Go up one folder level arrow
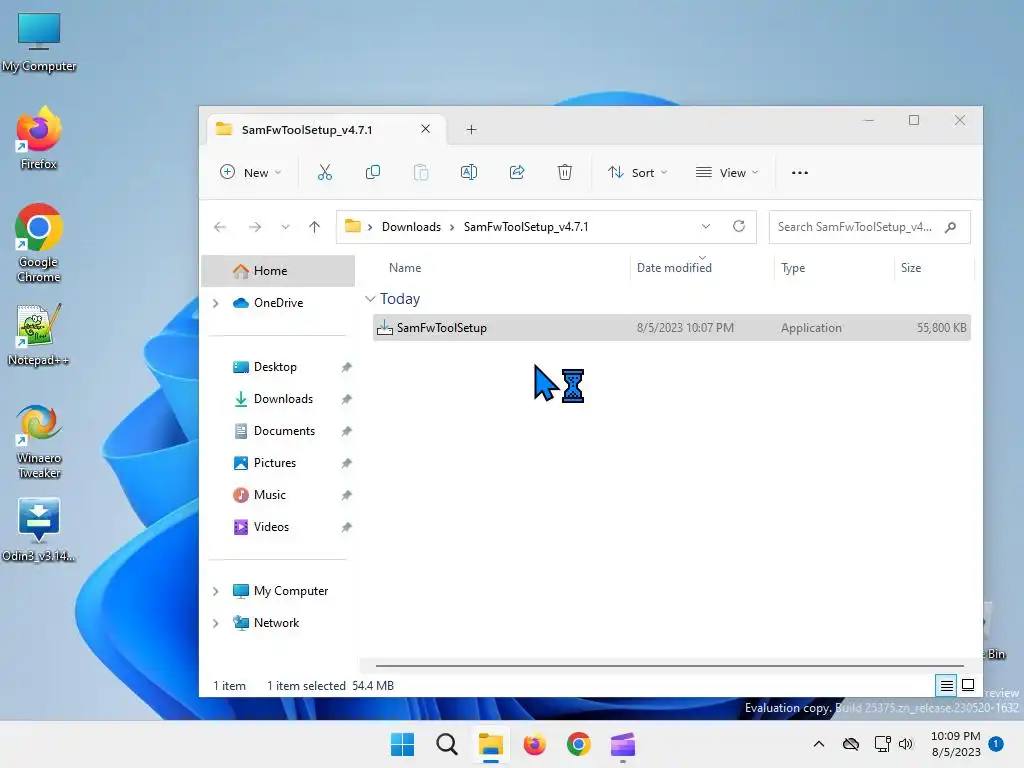The width and height of the screenshot is (1024, 768). point(314,227)
